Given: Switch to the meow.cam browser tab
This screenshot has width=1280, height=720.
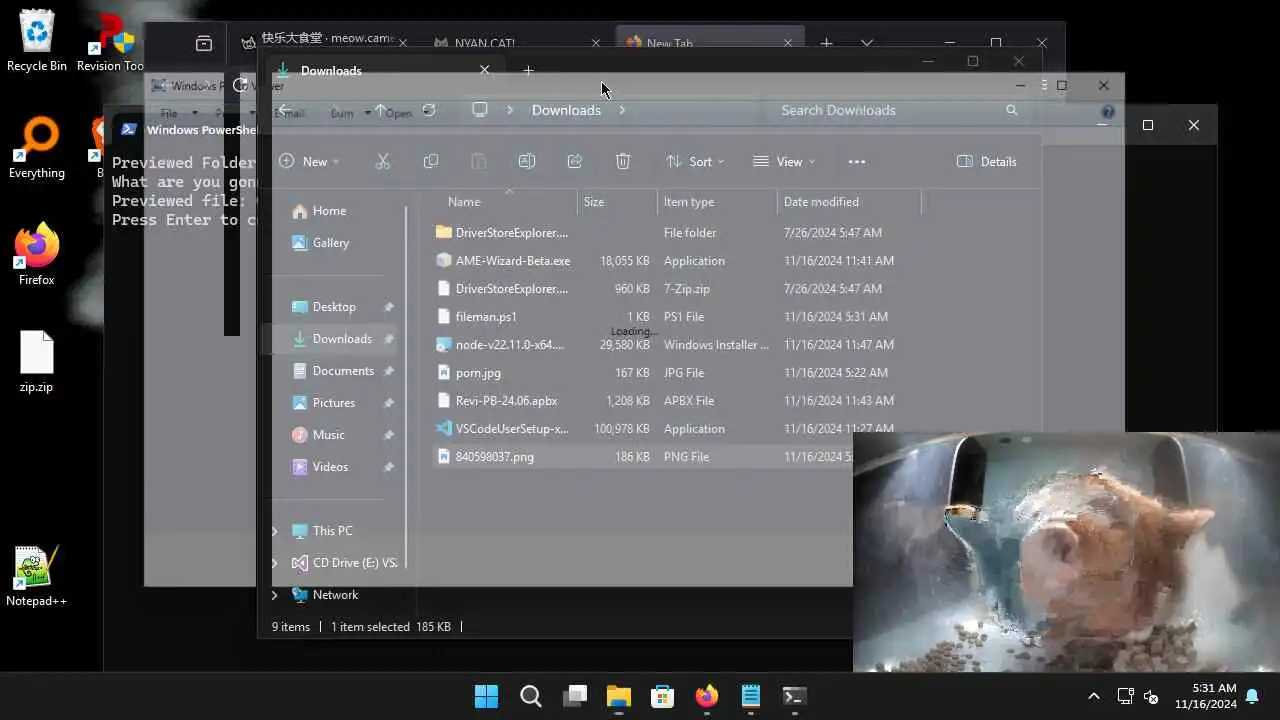Looking at the screenshot, I should coord(324,42).
